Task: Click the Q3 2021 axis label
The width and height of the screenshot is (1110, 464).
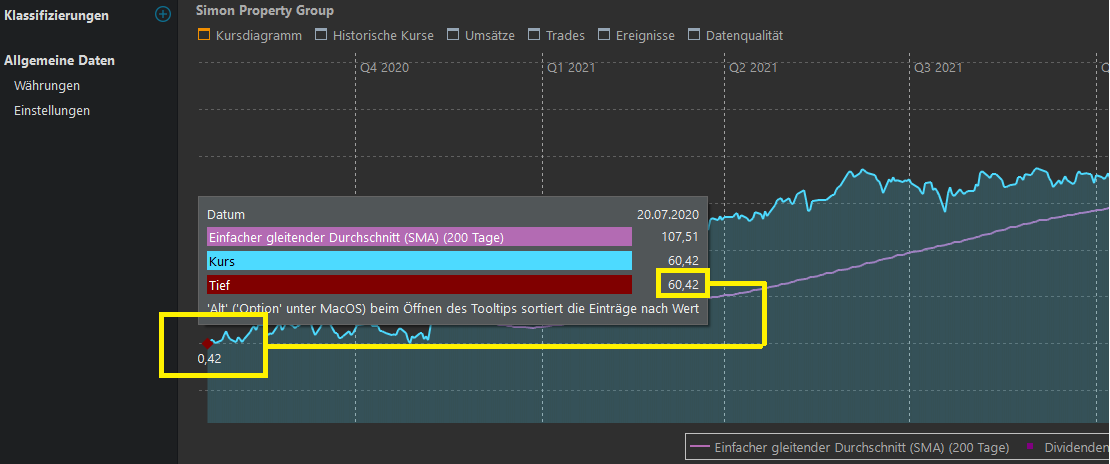Action: (x=938, y=68)
